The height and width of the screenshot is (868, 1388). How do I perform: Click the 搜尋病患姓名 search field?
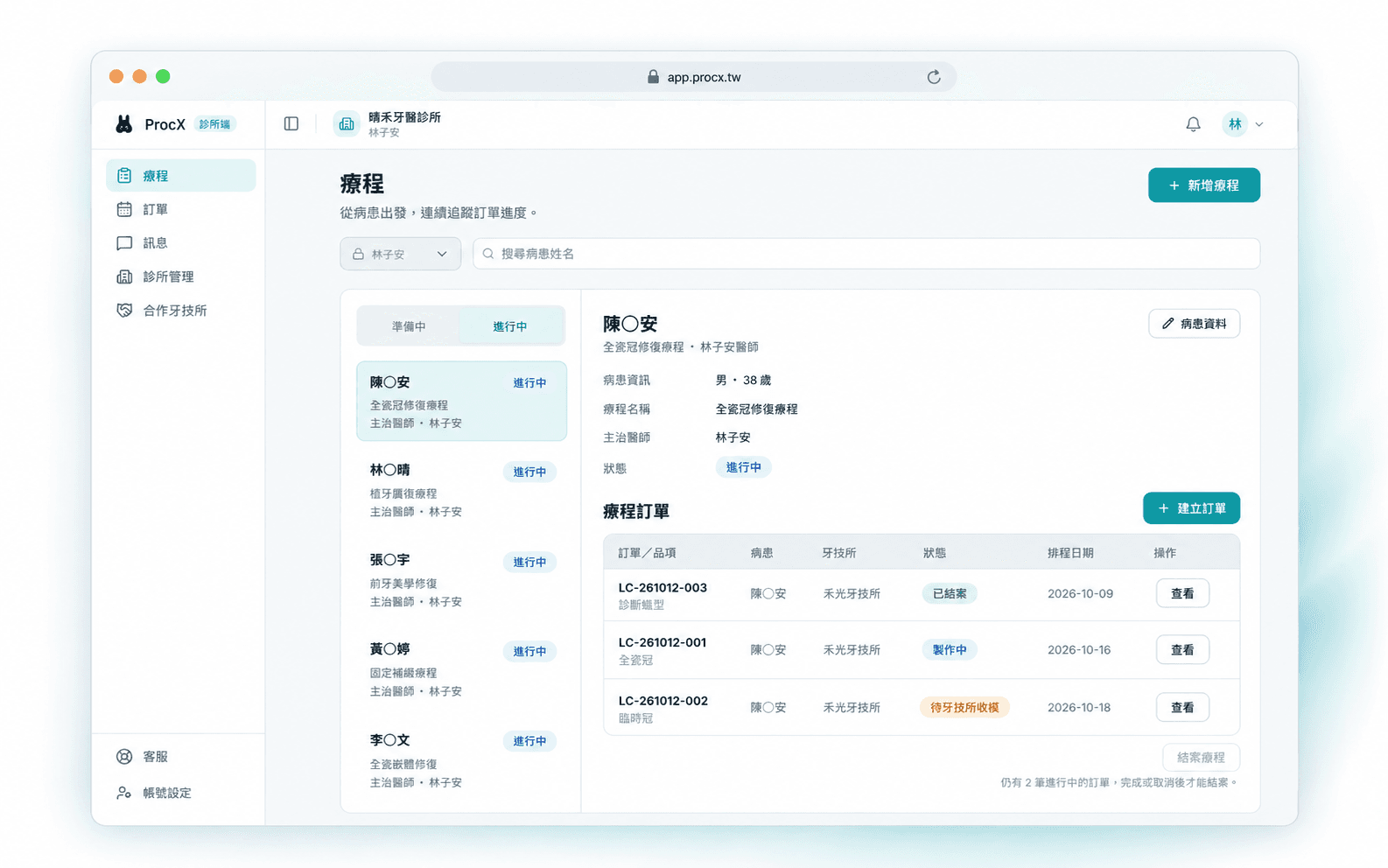[866, 254]
